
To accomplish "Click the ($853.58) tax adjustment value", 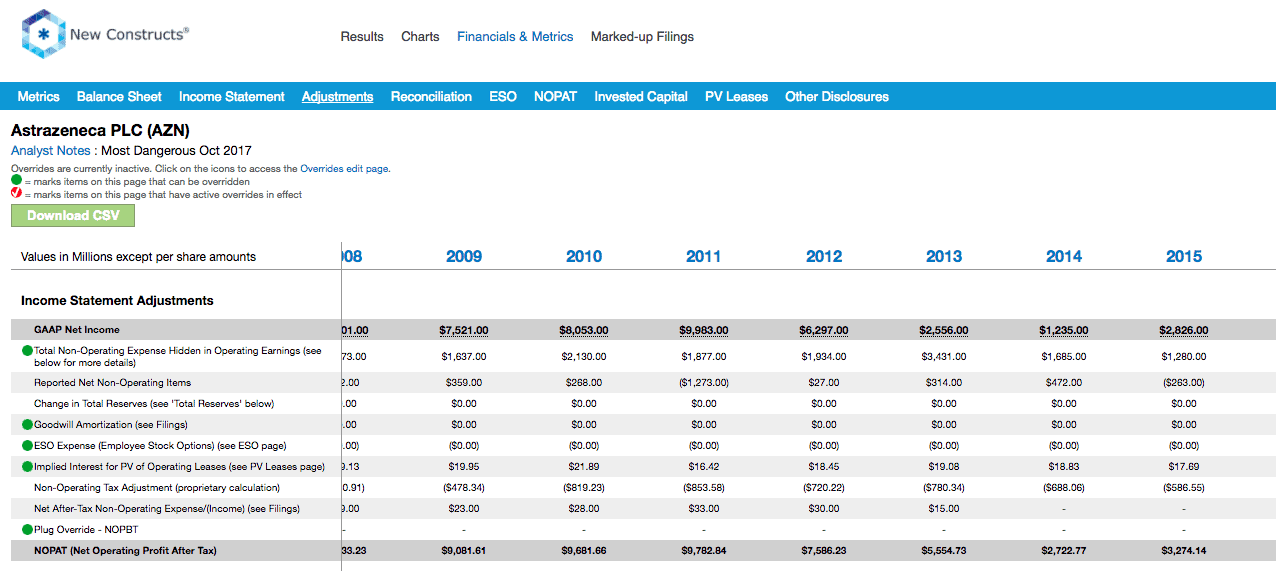I will [704, 488].
